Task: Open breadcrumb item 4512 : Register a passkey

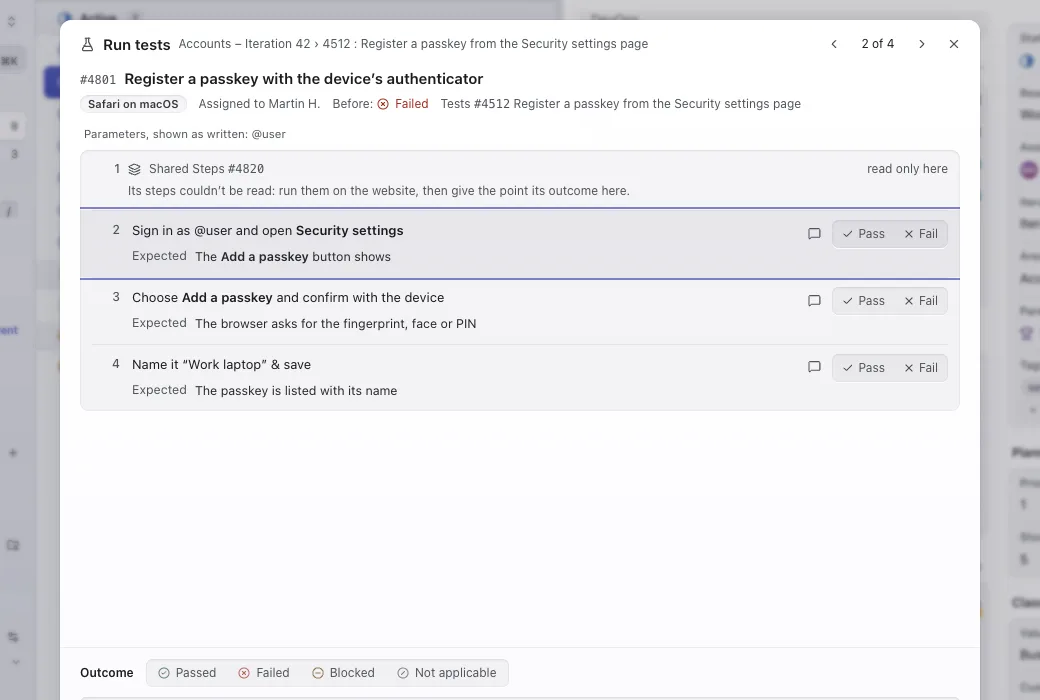Action: [486, 44]
